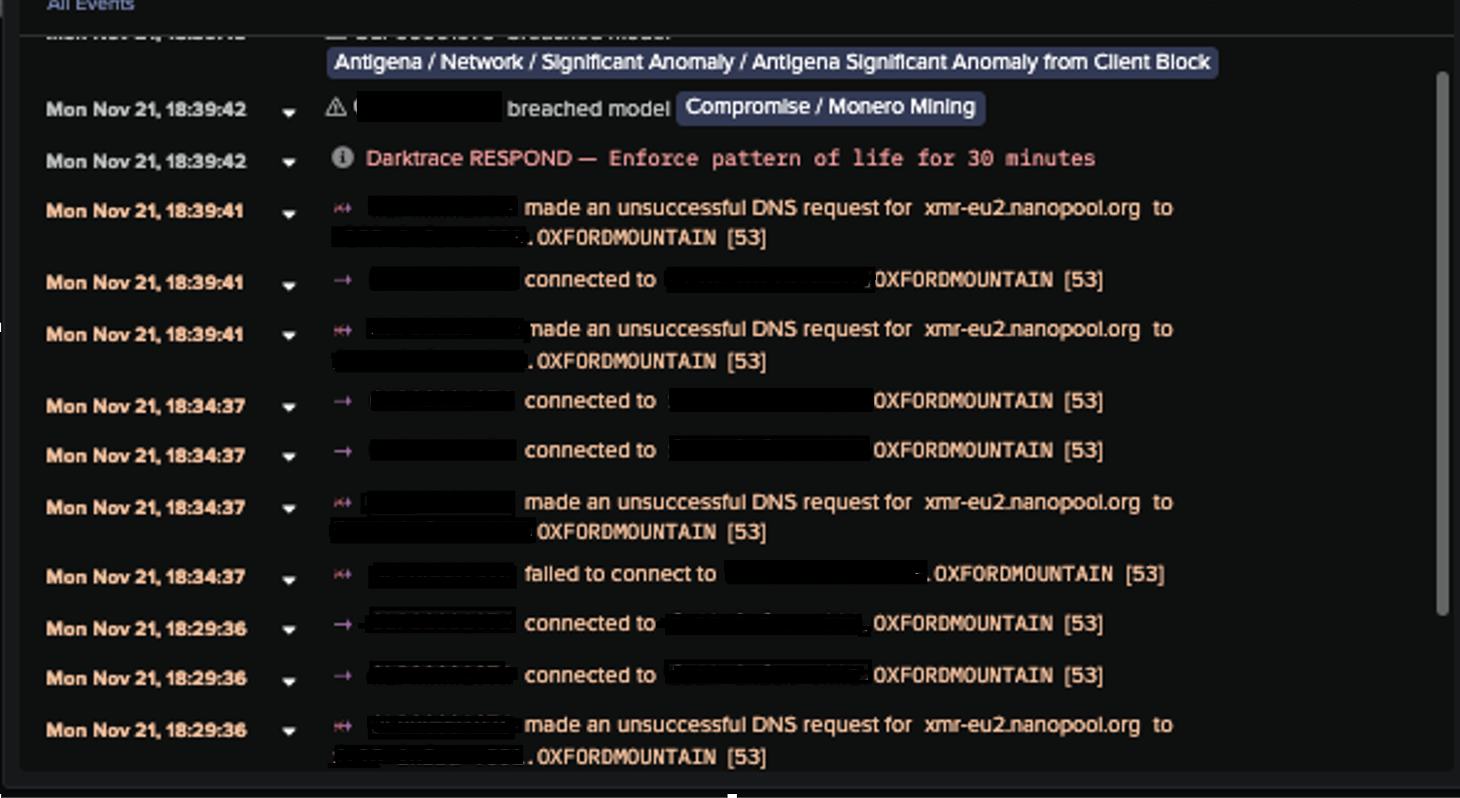Click 'connected to' text in 18:39:41 row
This screenshot has height=798, width=1460.
pyautogui.click(x=590, y=280)
